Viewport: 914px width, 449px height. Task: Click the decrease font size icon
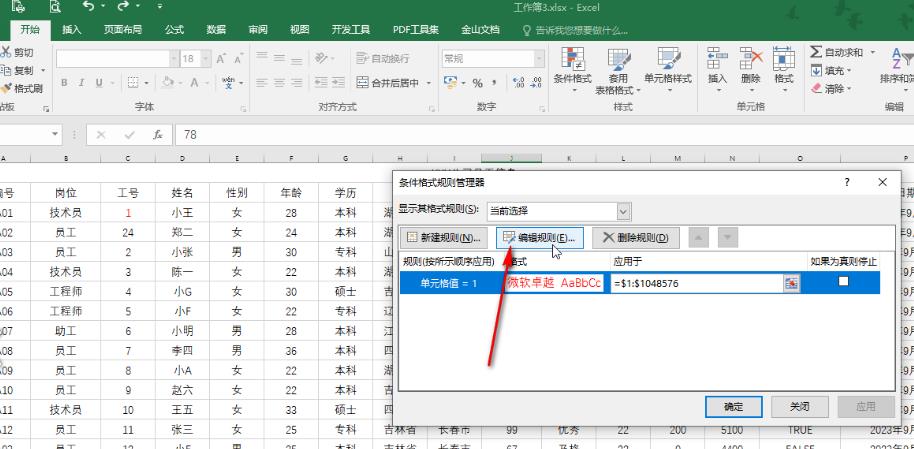coord(238,59)
